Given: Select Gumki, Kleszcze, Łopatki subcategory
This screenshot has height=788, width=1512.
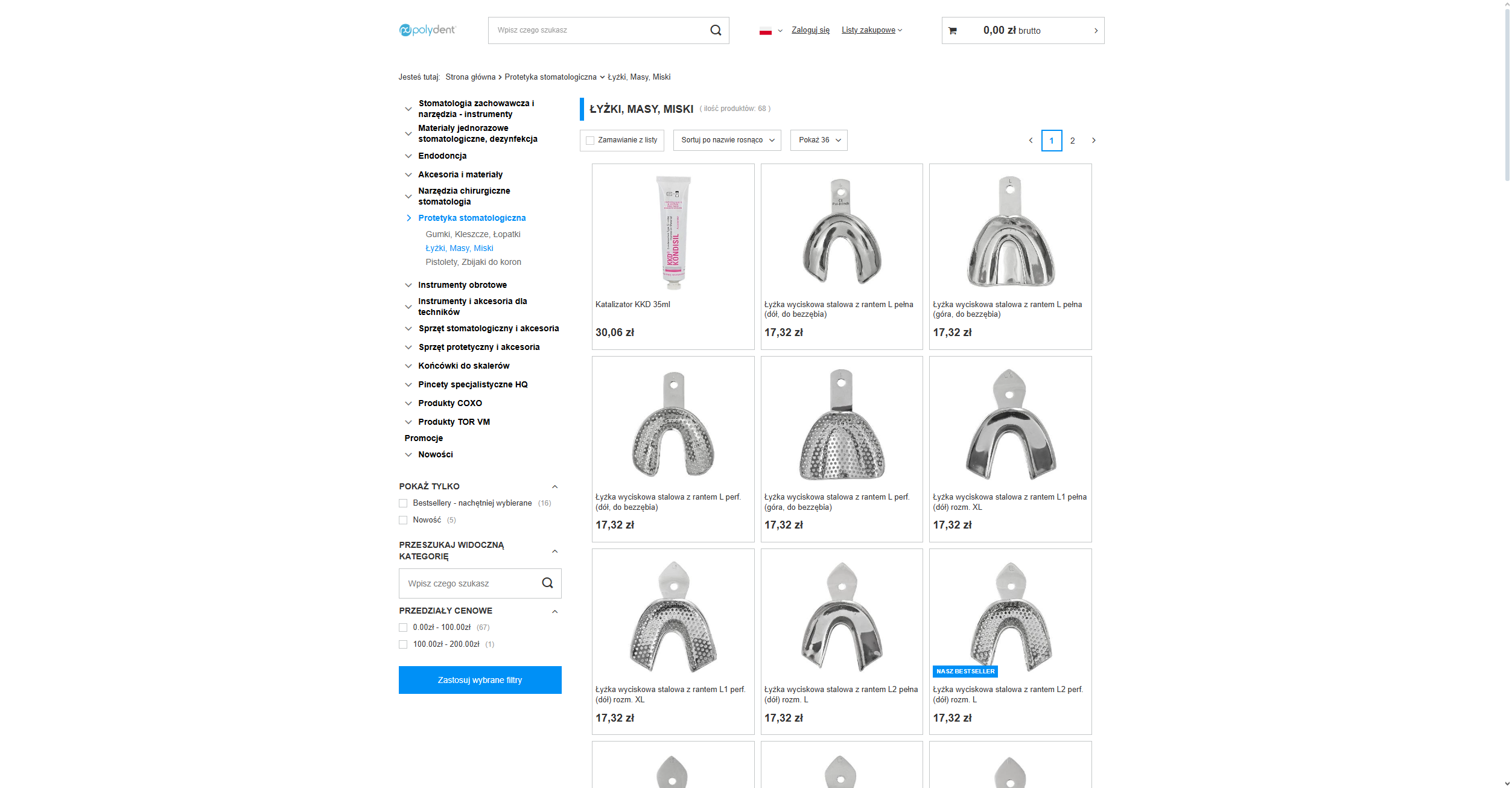Looking at the screenshot, I should pyautogui.click(x=472, y=234).
